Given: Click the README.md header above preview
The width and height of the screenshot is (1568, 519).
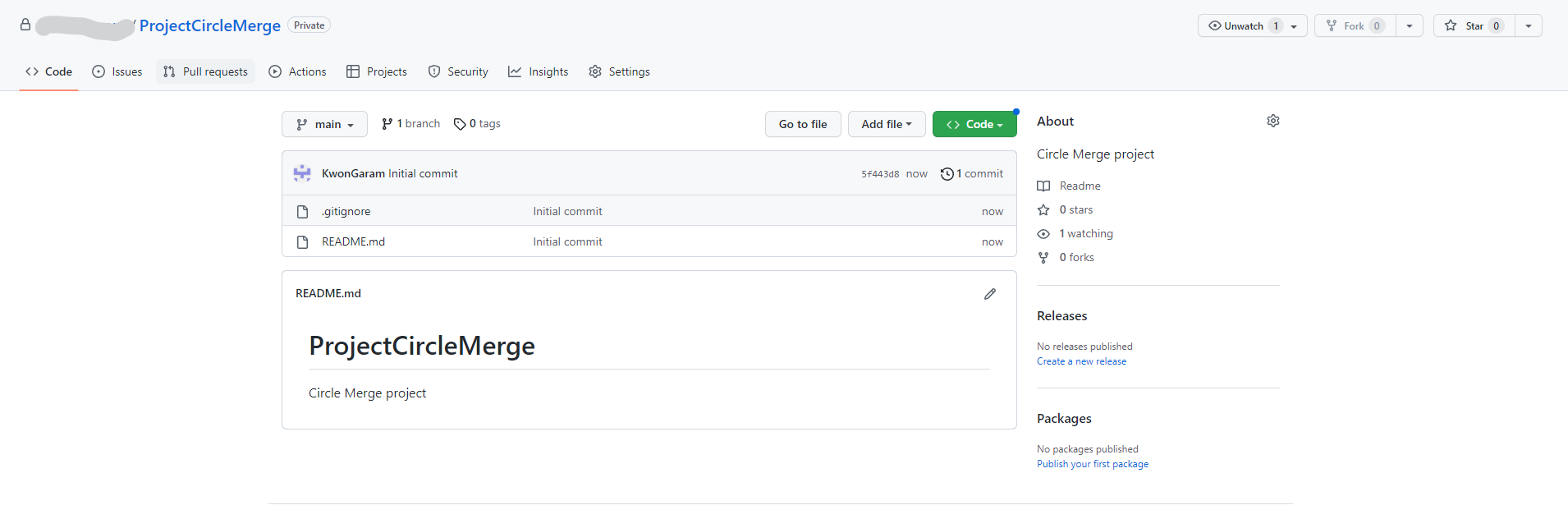Looking at the screenshot, I should [x=328, y=293].
